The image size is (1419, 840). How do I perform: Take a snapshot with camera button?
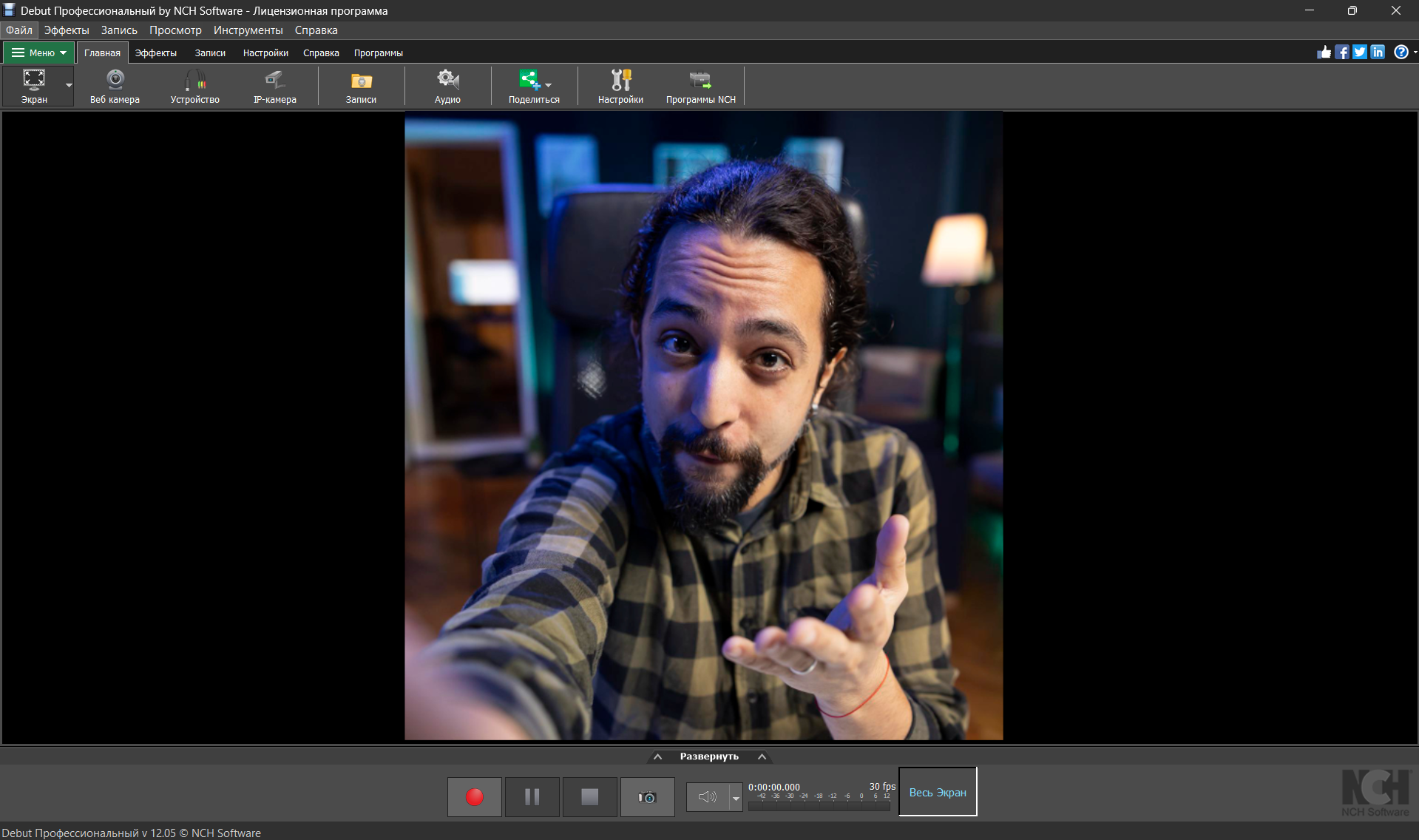pyautogui.click(x=647, y=796)
